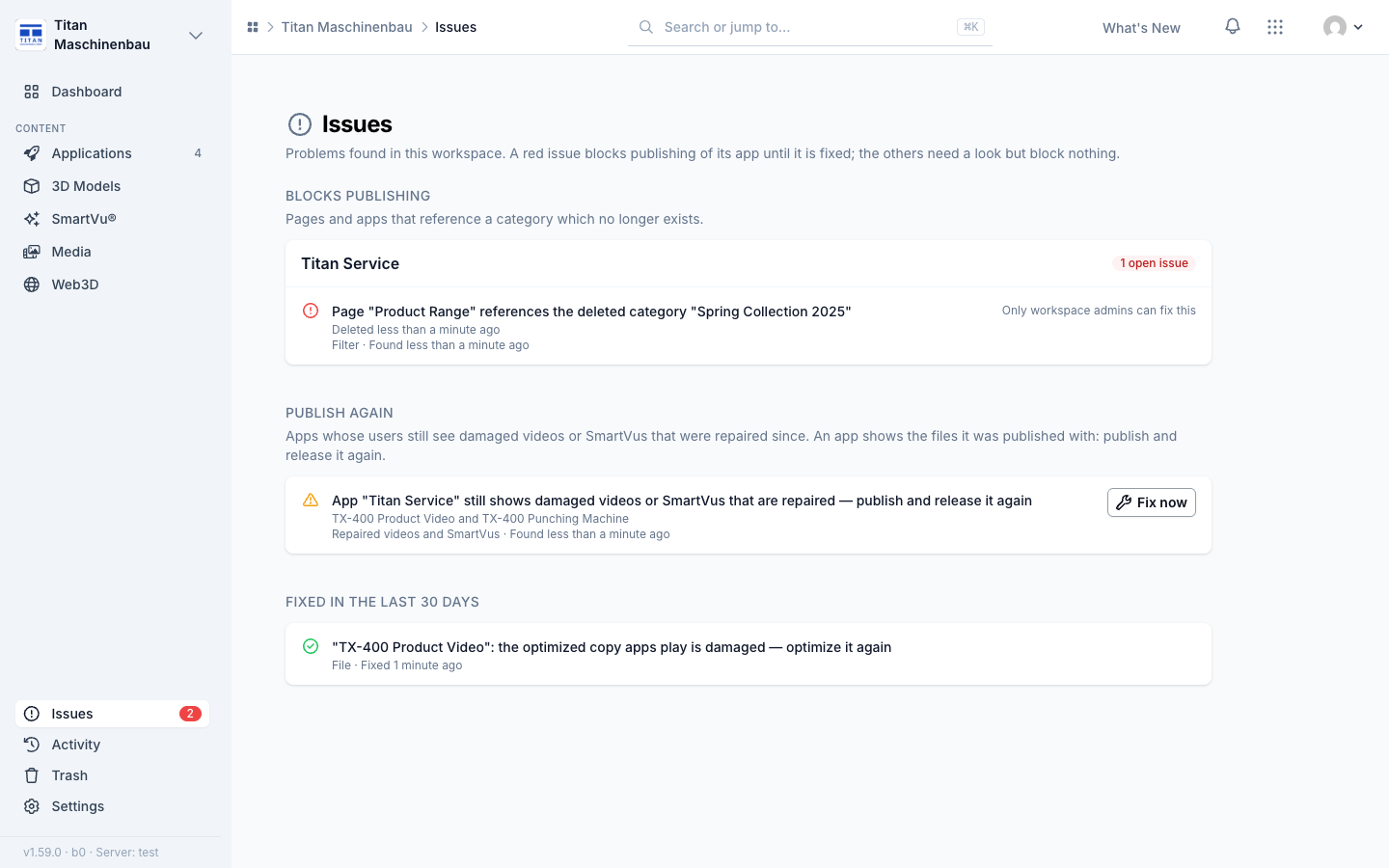Open the apps grid launcher

tap(1275, 27)
